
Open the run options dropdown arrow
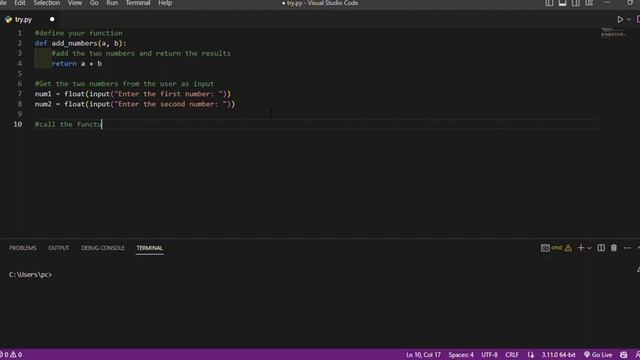629,19
